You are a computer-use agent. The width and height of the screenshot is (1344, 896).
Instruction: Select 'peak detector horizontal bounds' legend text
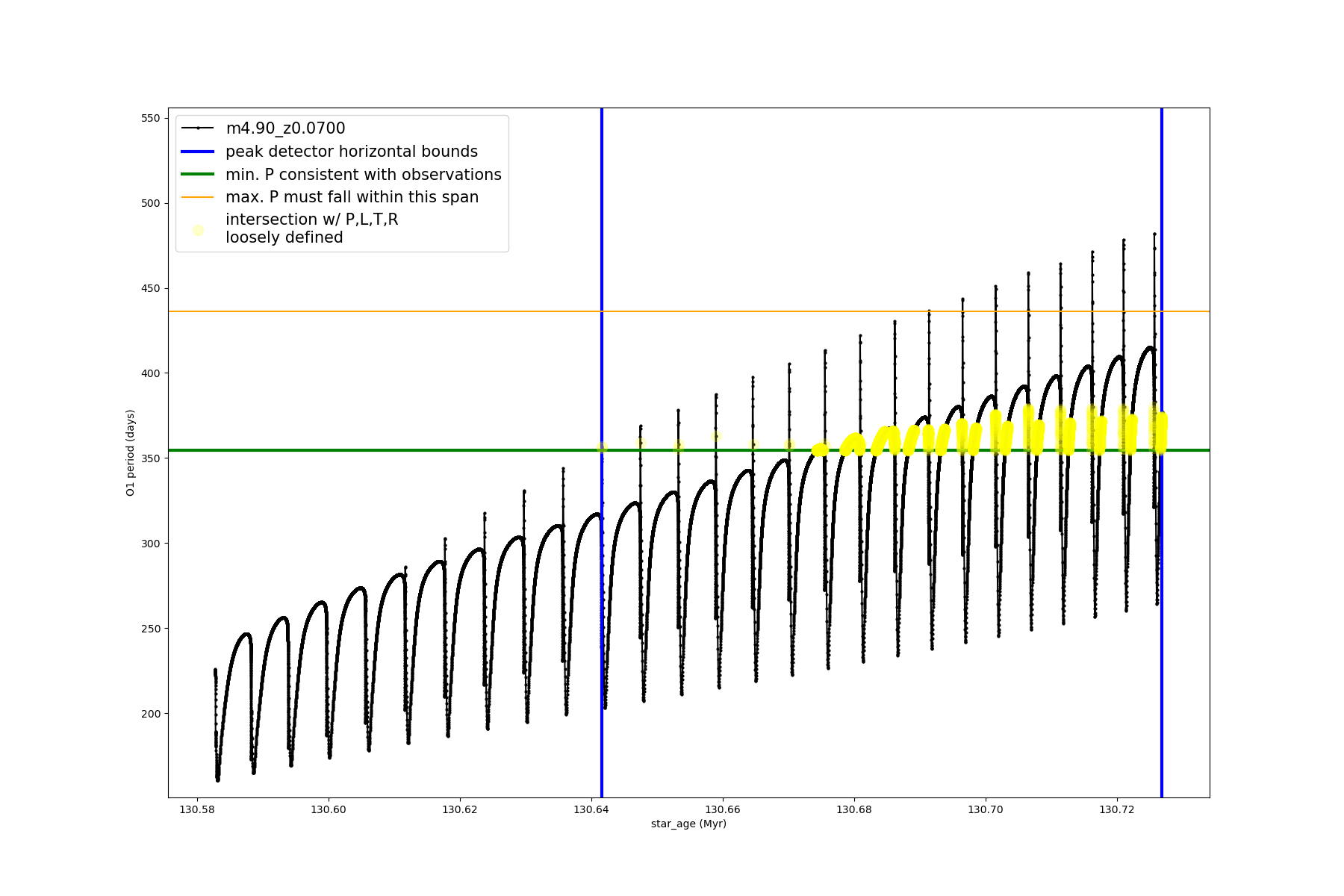coord(351,152)
